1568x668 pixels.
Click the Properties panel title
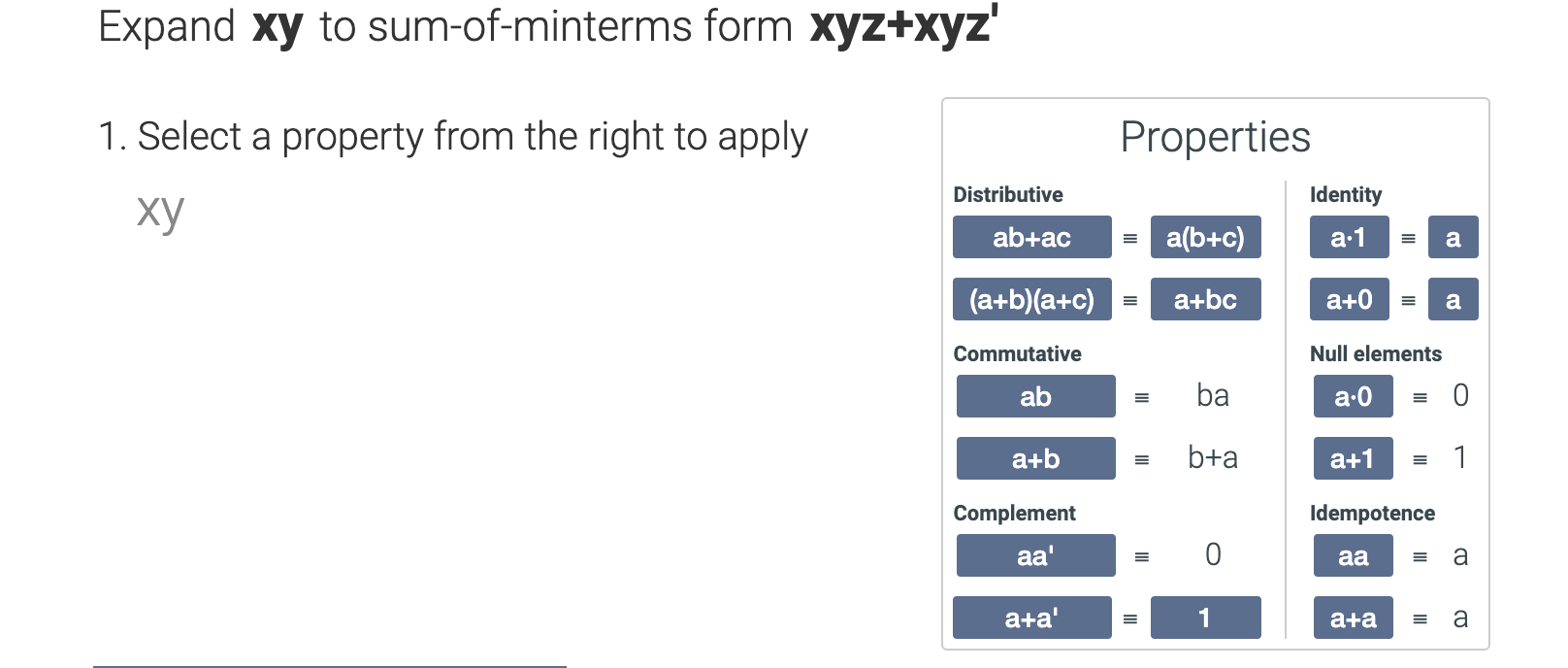pyautogui.click(x=1216, y=137)
